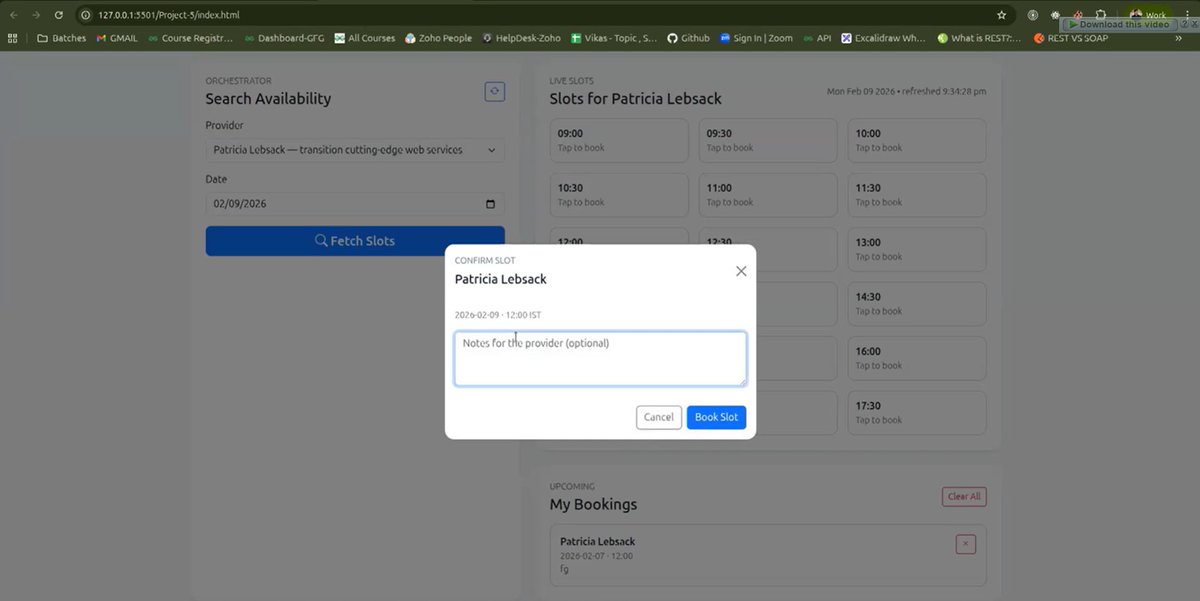
Task: Open the Zoho People bookmark
Action: pos(438,38)
